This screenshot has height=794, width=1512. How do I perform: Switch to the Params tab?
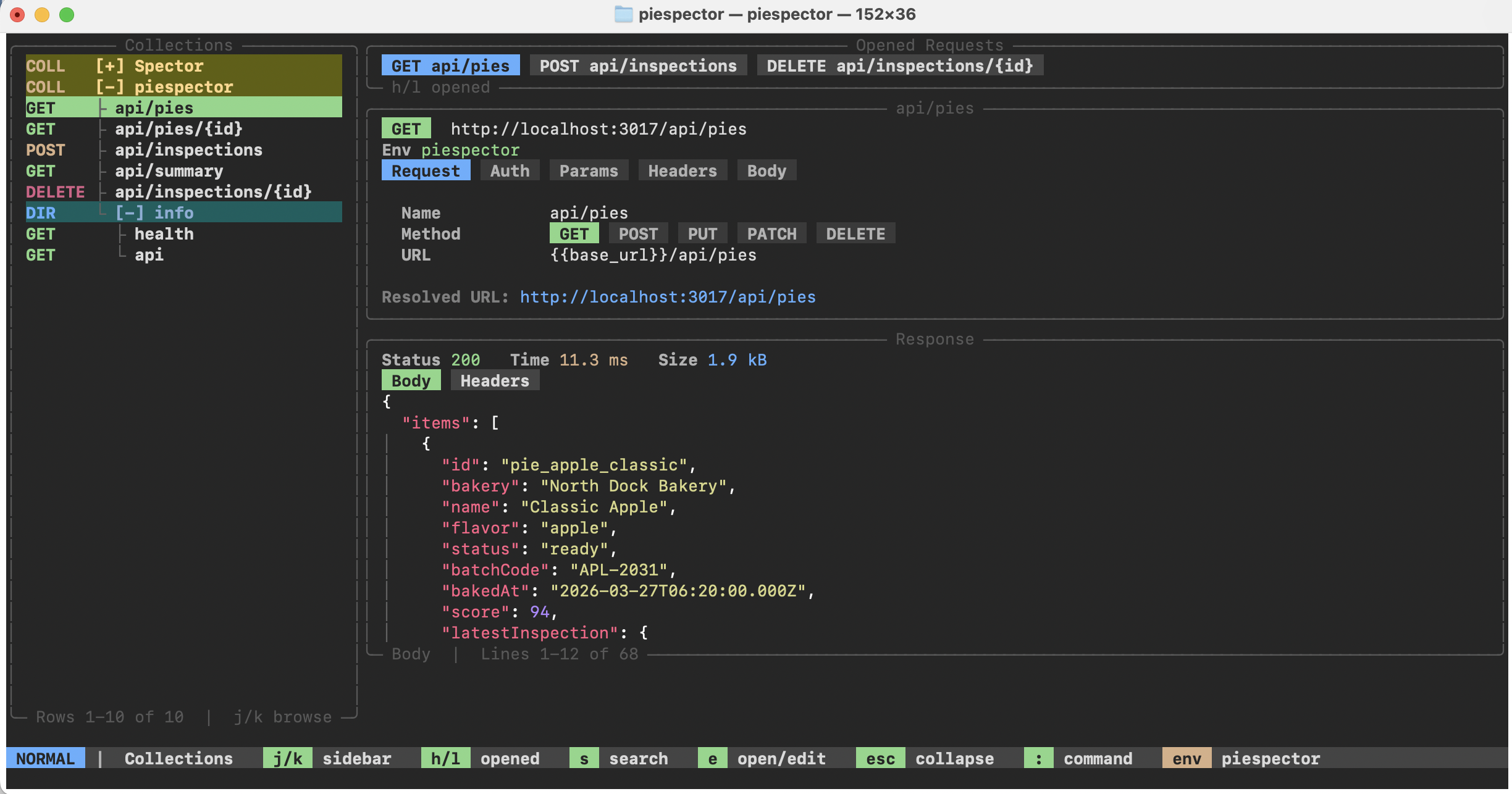pyautogui.click(x=589, y=171)
